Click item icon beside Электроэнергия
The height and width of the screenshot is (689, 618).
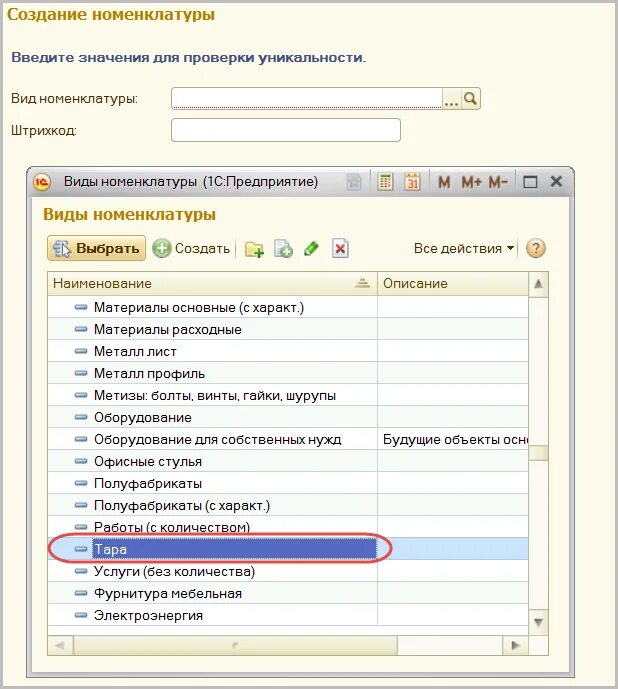click(x=81, y=615)
